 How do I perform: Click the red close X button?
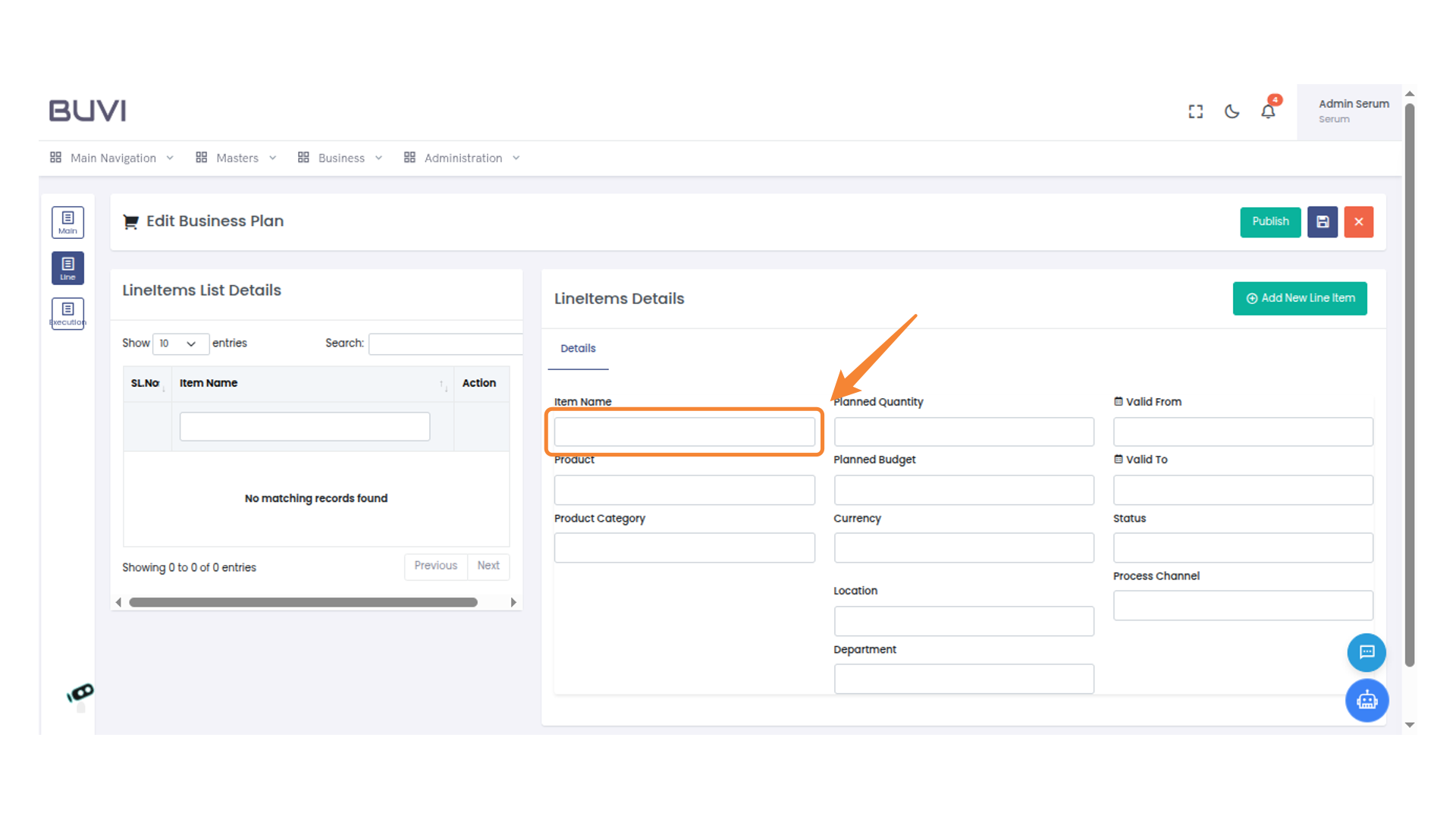point(1358,221)
